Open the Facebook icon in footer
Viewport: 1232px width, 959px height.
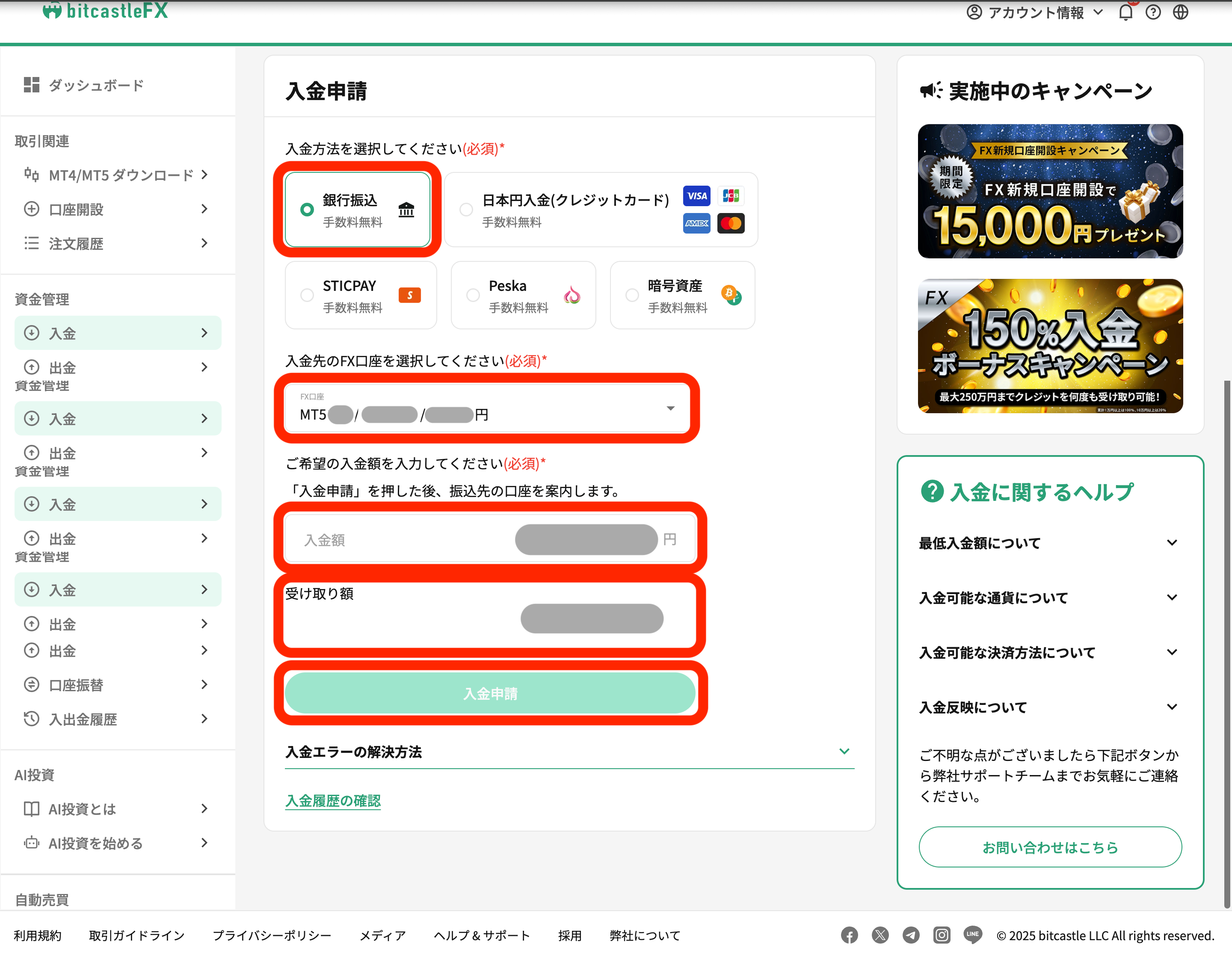click(x=849, y=935)
